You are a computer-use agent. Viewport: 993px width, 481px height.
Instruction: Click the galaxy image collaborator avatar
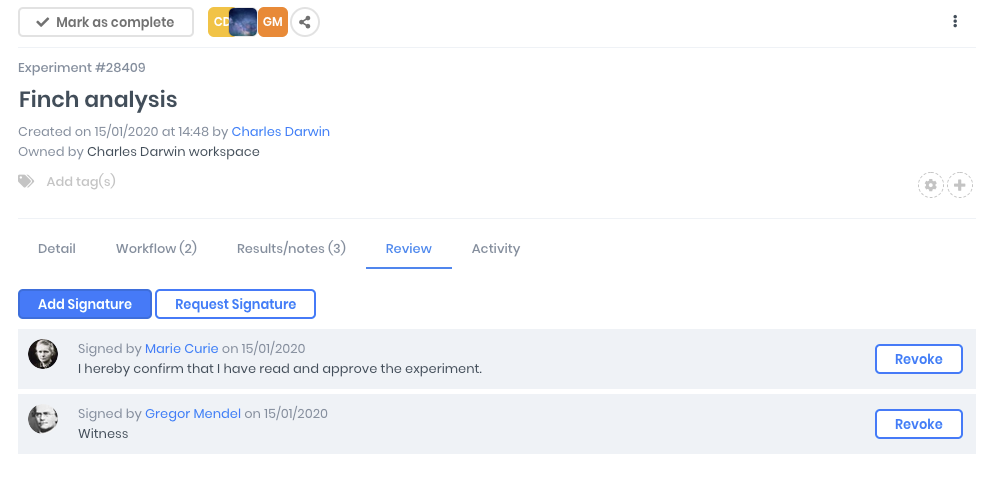243,22
